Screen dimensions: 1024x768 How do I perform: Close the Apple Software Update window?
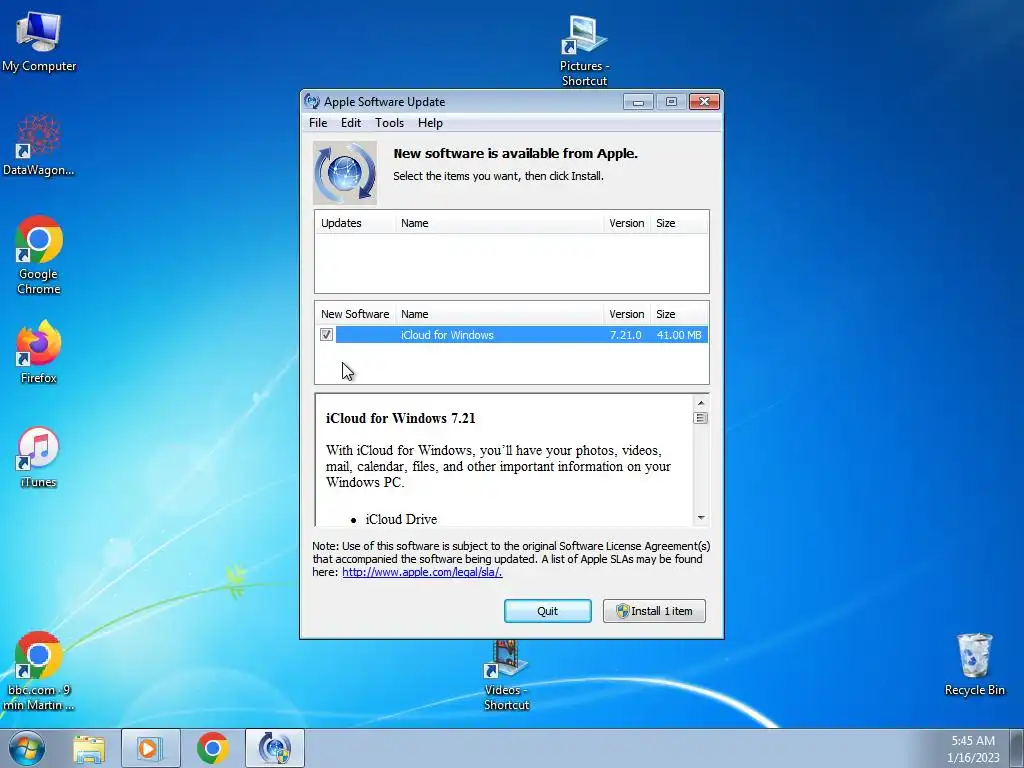pos(704,102)
